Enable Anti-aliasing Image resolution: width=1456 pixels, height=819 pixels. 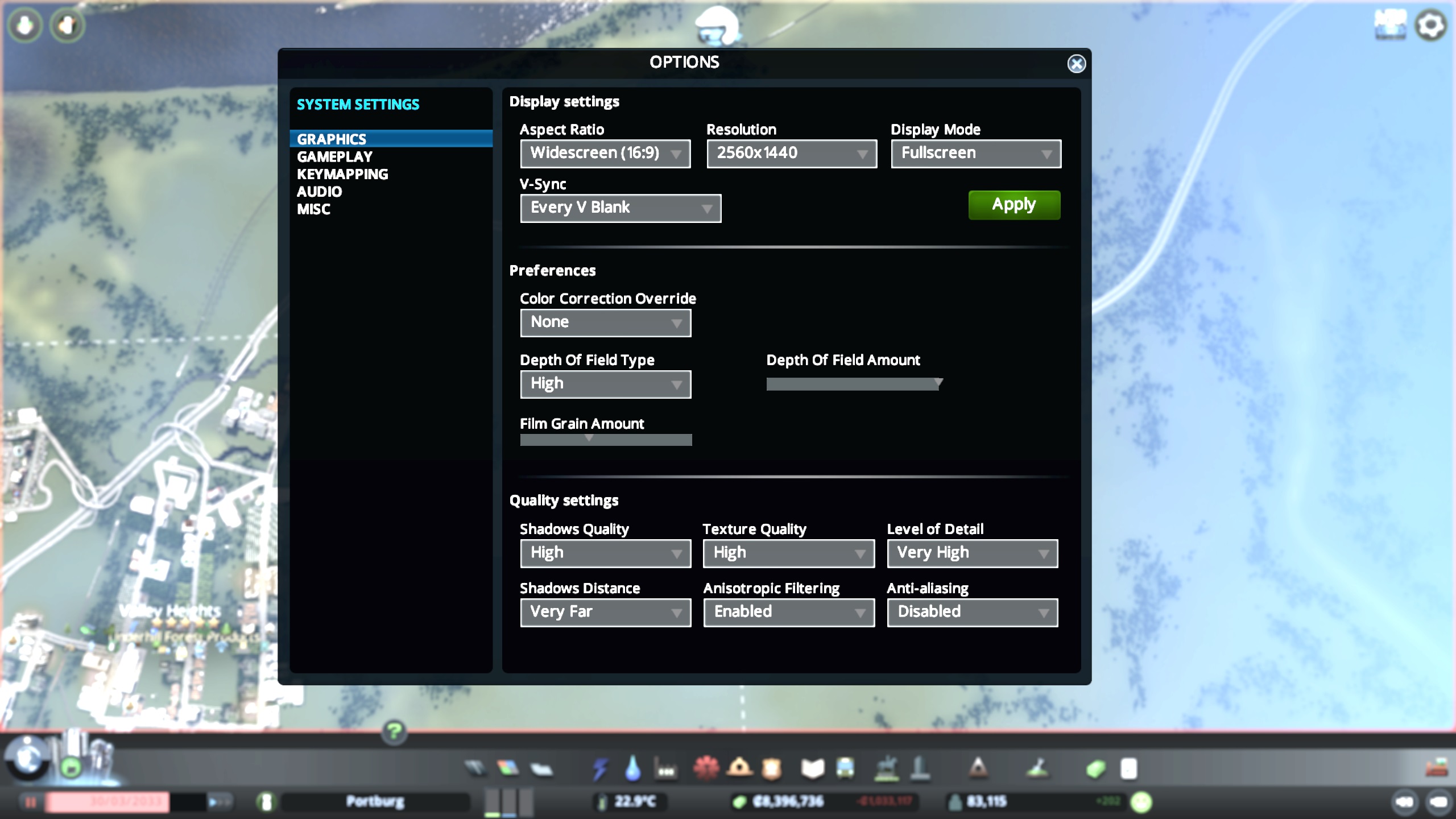pos(972,612)
